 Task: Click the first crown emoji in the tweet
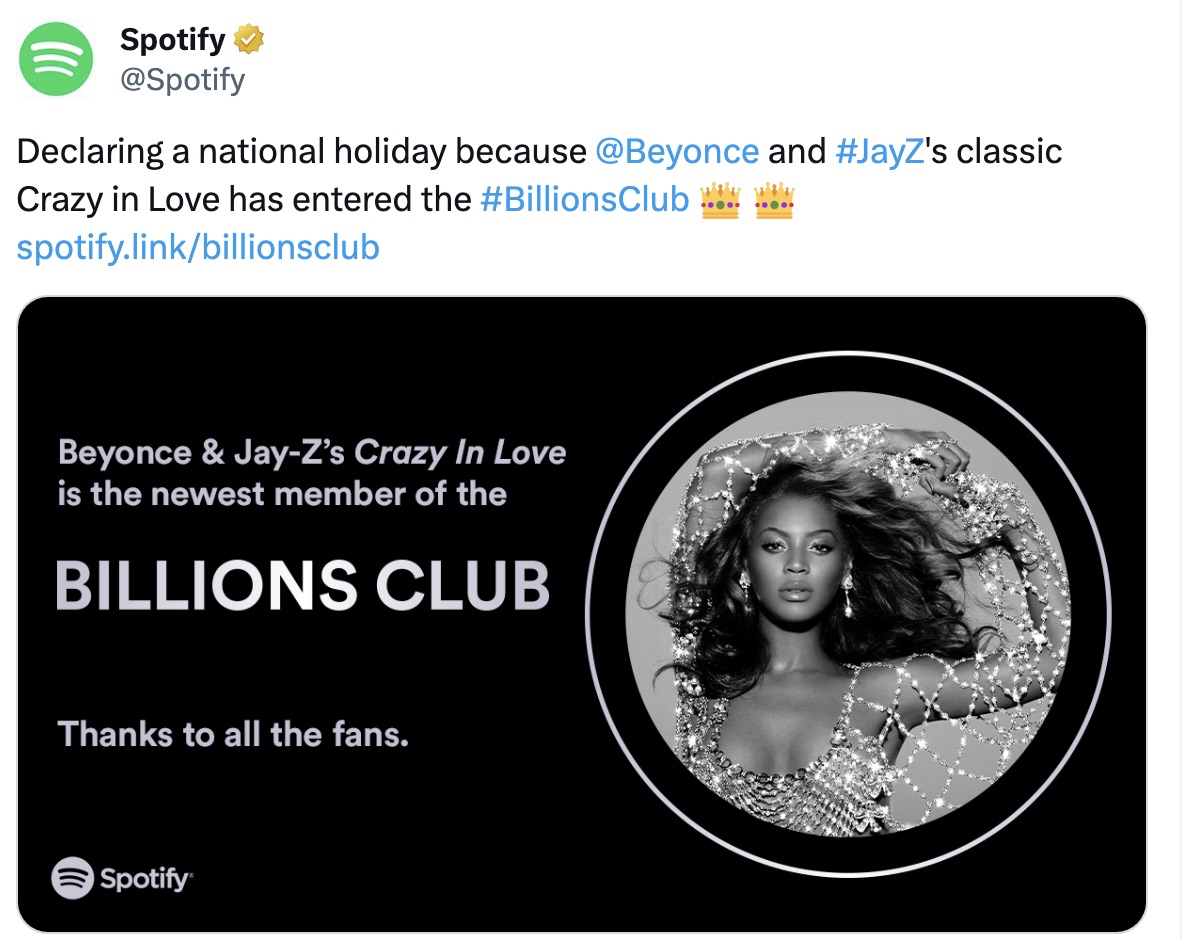[721, 200]
